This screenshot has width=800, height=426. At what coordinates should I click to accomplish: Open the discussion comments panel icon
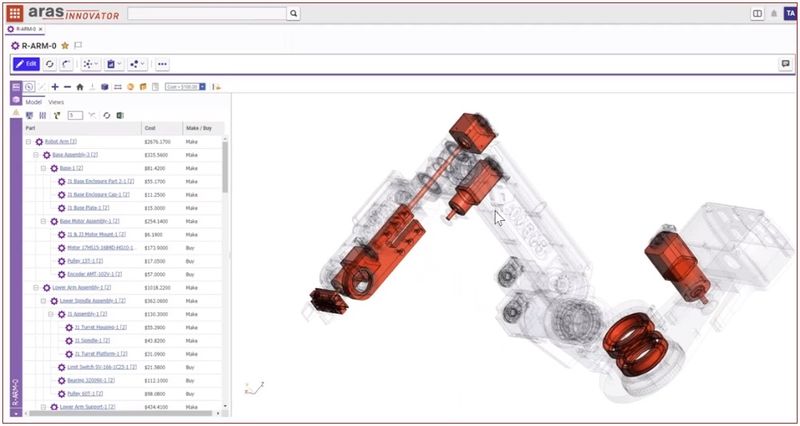point(785,63)
